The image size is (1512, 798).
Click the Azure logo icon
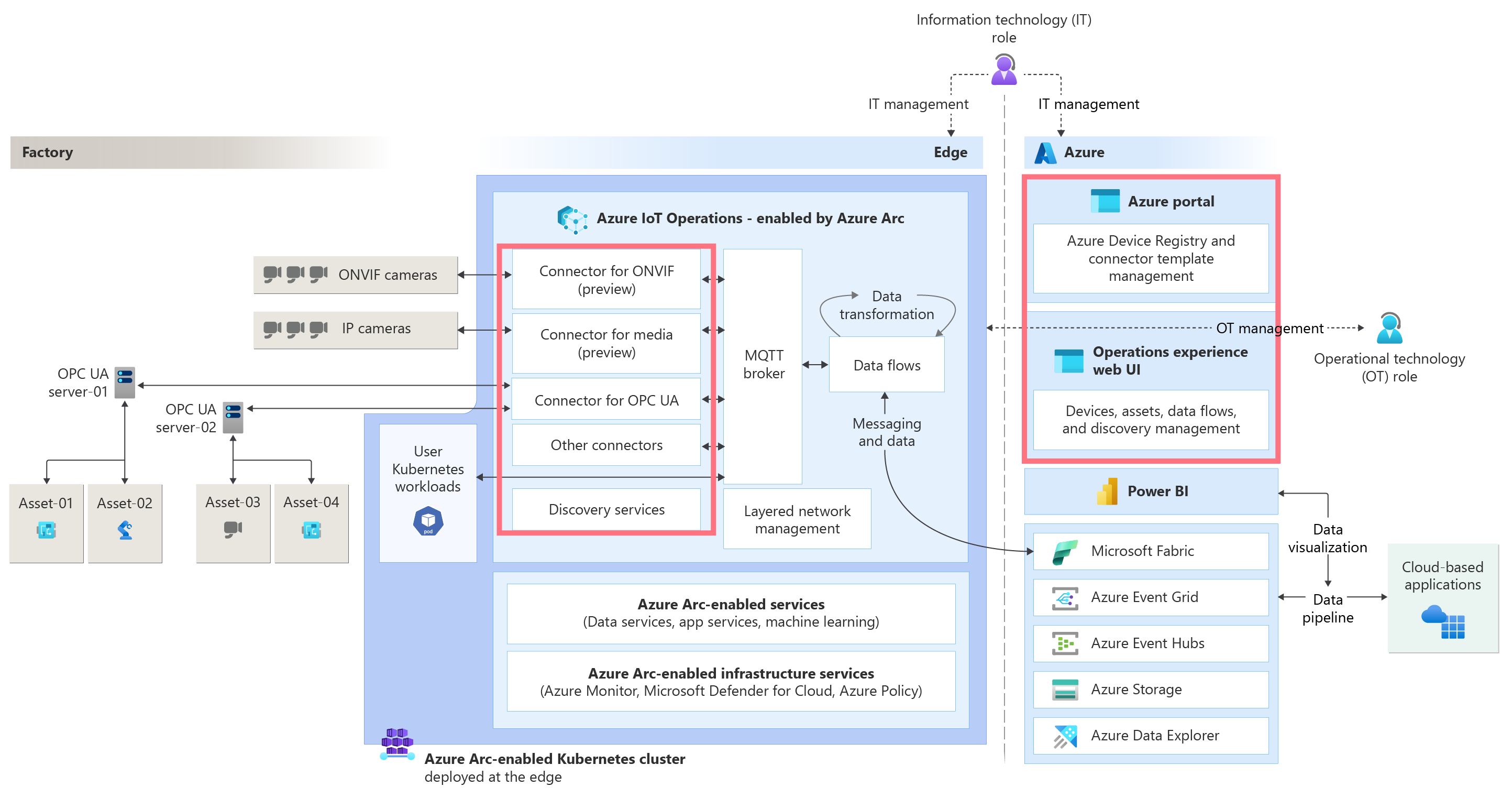(x=1045, y=152)
